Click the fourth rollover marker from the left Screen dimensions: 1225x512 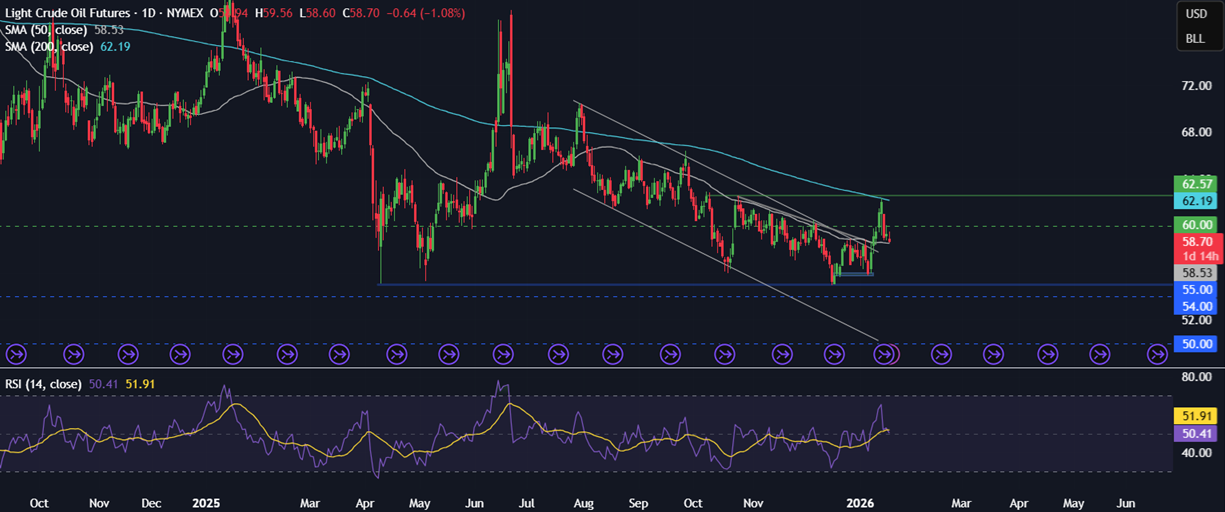(x=181, y=353)
